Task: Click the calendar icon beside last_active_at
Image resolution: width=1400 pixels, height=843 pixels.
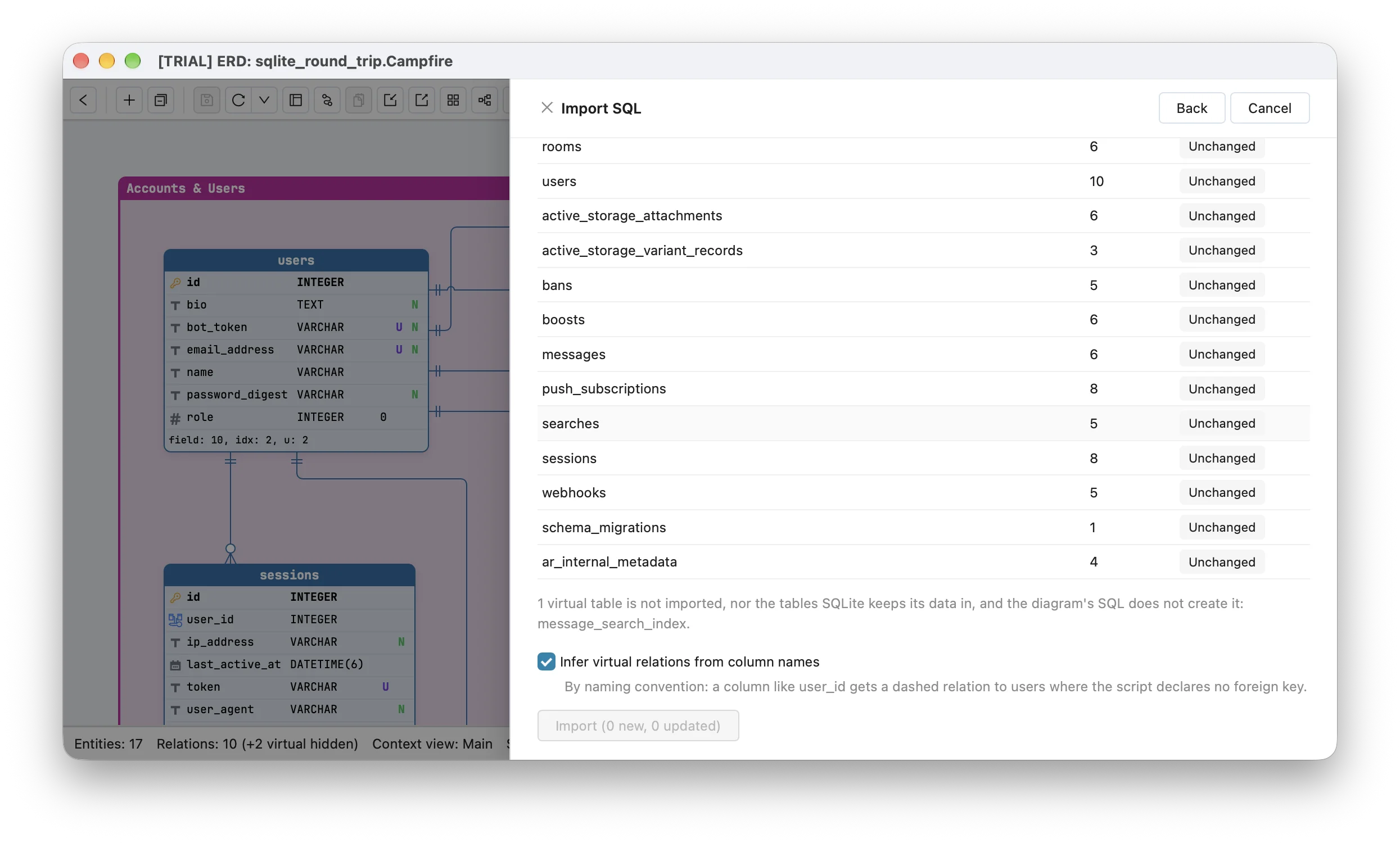Action: point(175,665)
